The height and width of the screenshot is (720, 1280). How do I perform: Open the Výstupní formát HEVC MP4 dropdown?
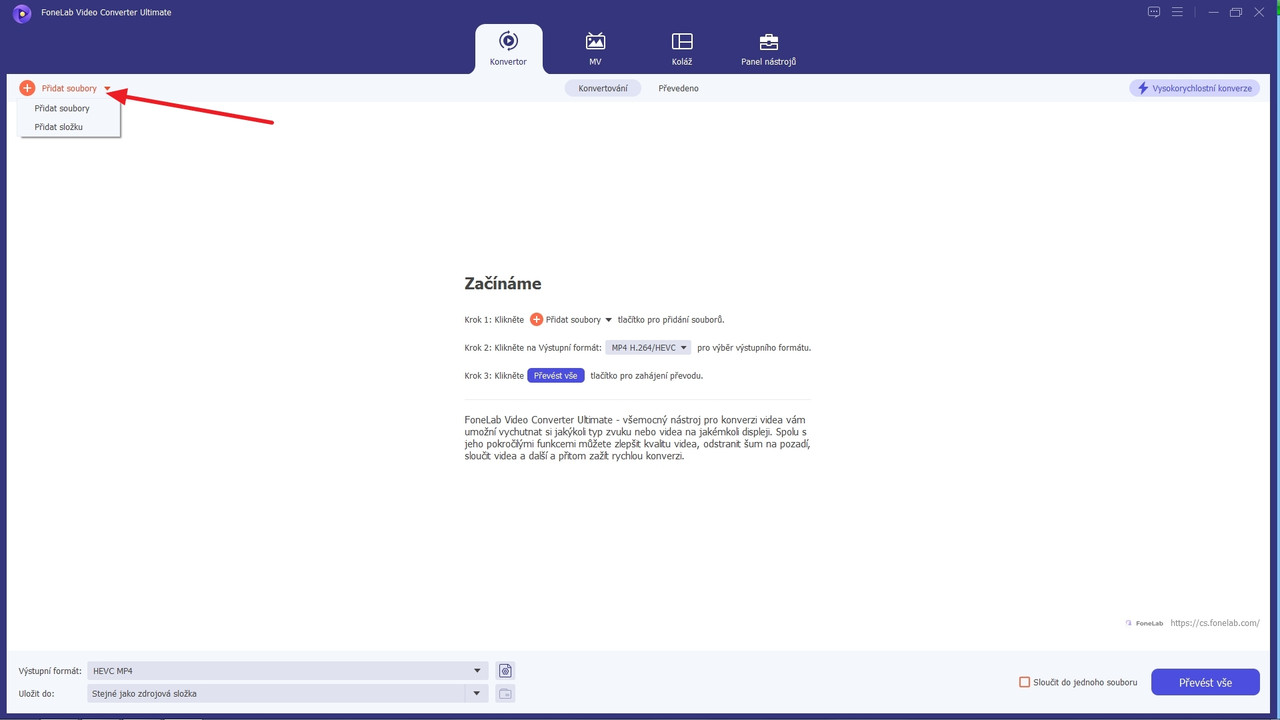(288, 671)
